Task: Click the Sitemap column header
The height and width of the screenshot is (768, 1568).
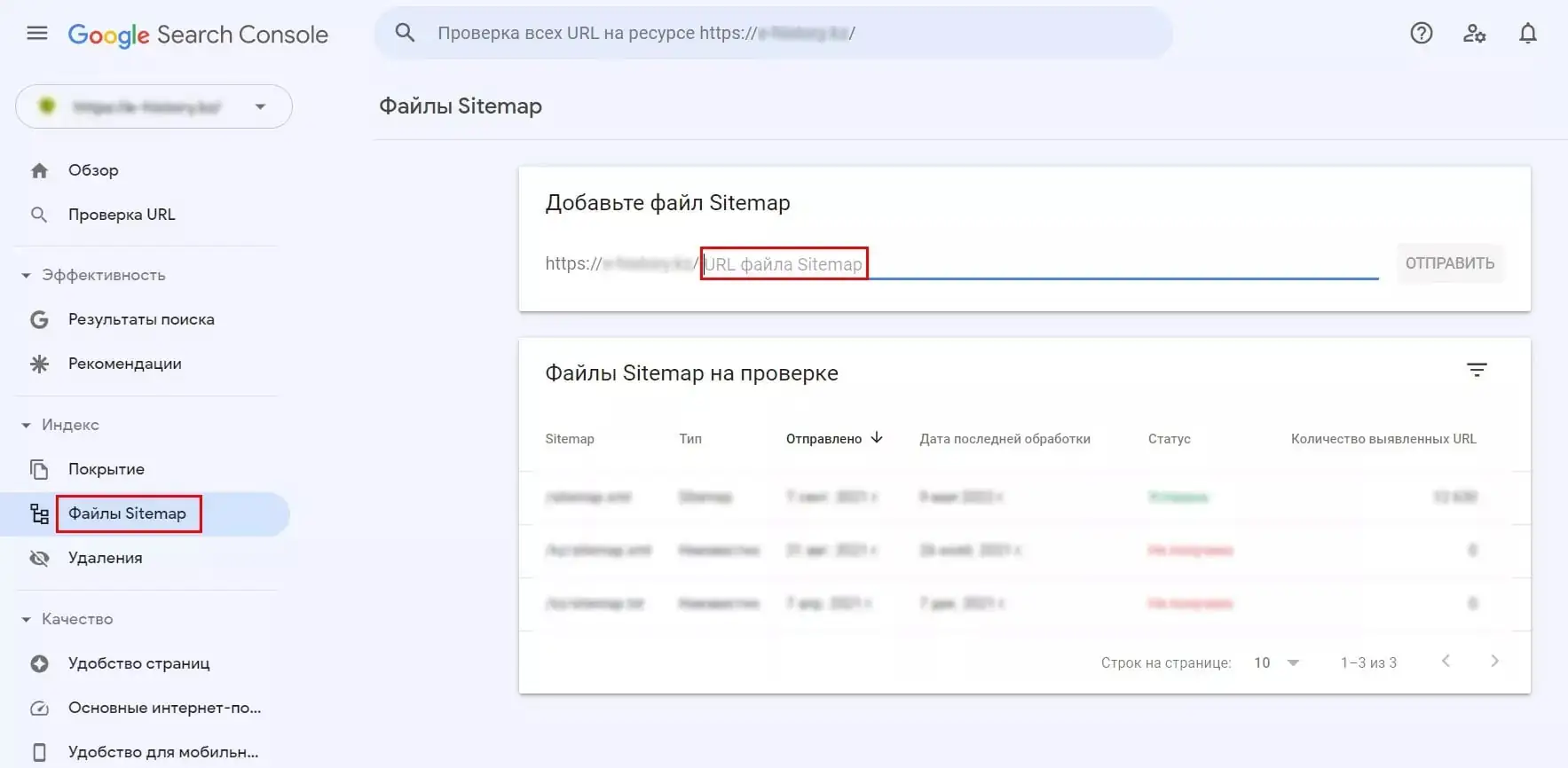Action: click(x=570, y=438)
